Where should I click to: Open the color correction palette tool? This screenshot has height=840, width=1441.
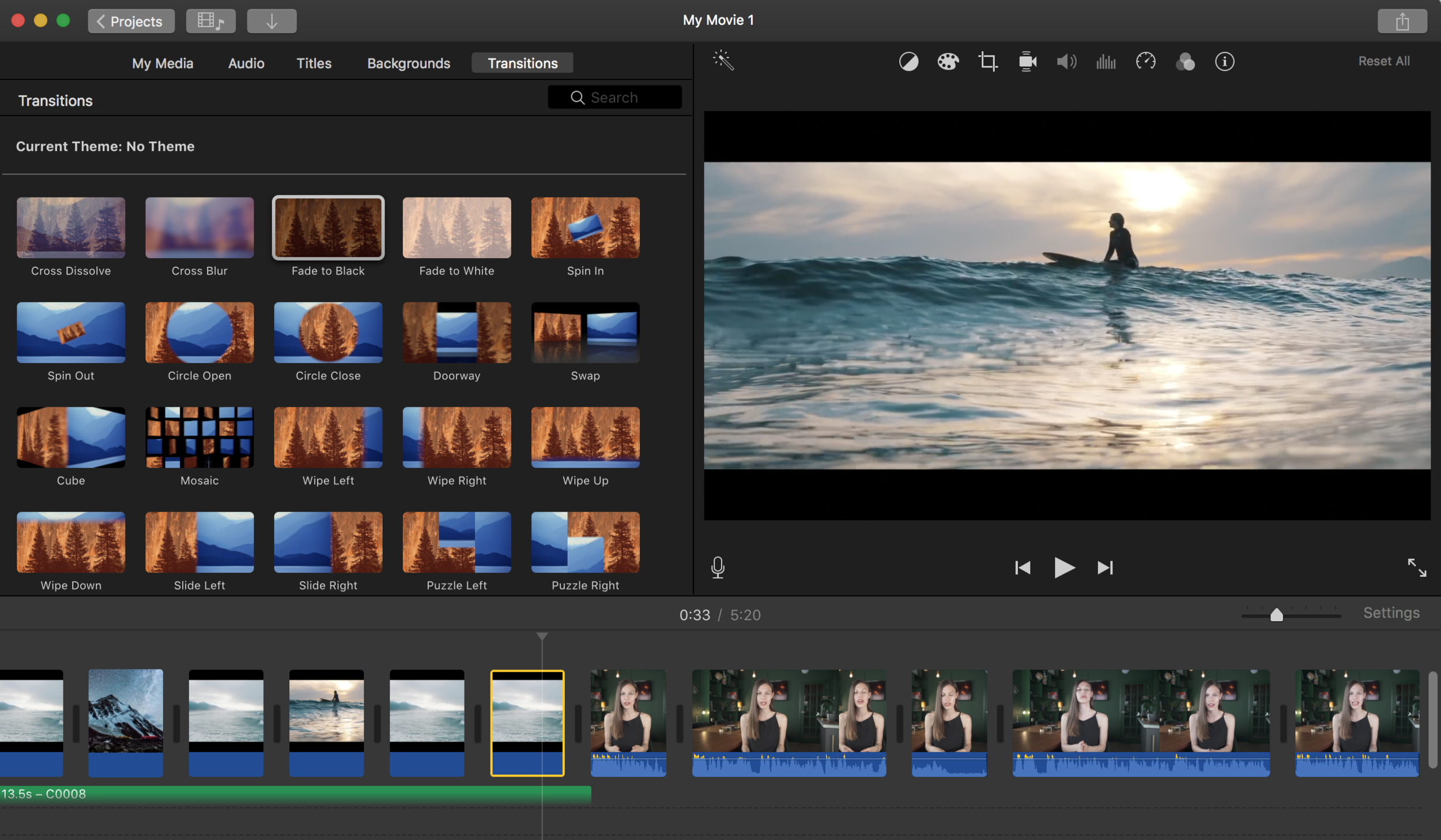tap(948, 62)
